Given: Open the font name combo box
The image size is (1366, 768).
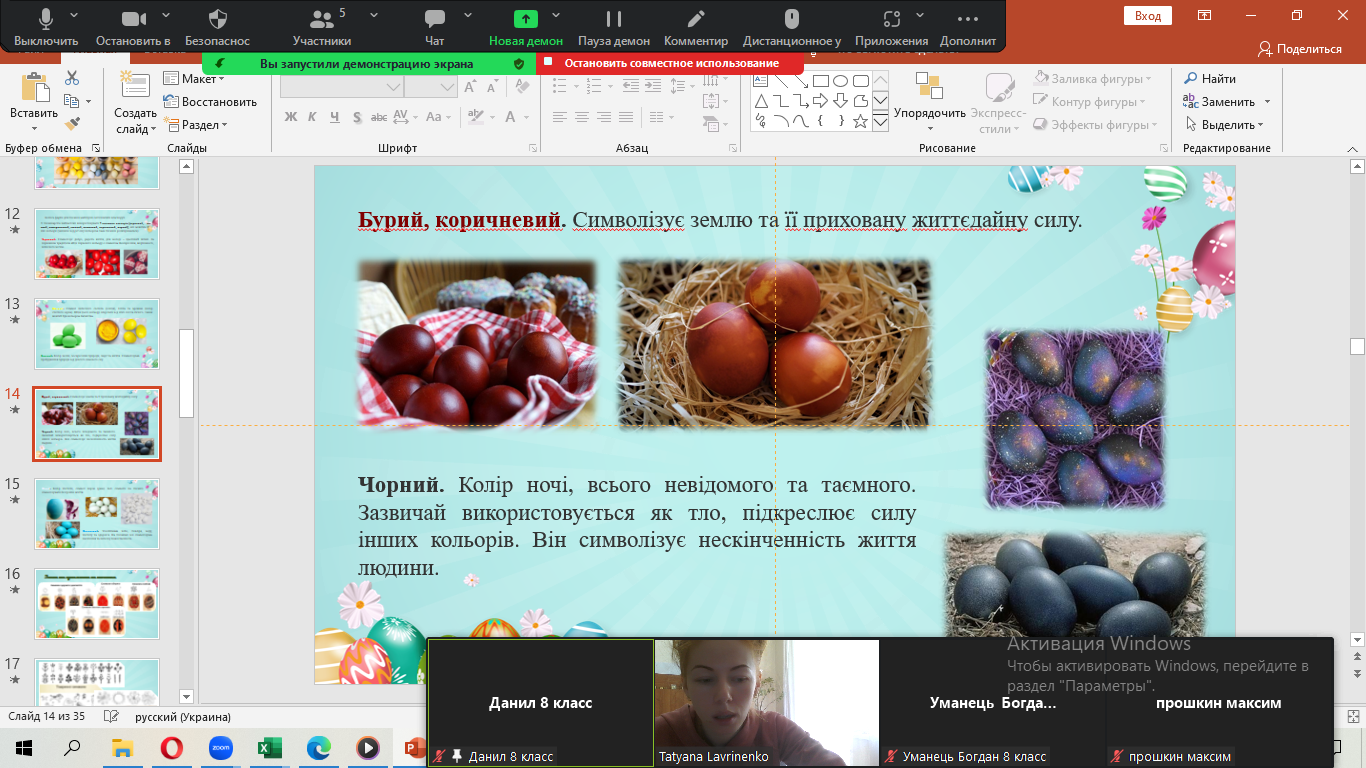Looking at the screenshot, I should 341,87.
